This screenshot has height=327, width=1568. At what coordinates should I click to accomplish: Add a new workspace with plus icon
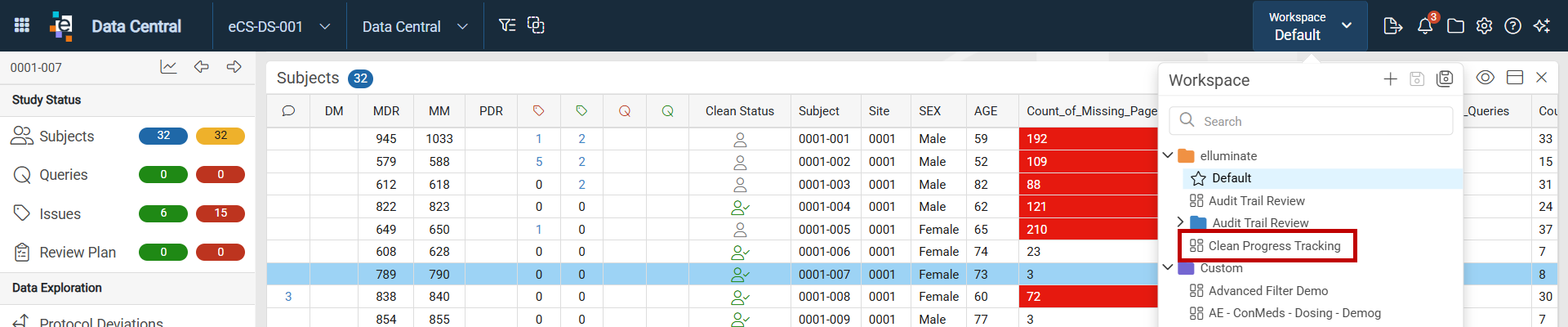coord(1391,78)
